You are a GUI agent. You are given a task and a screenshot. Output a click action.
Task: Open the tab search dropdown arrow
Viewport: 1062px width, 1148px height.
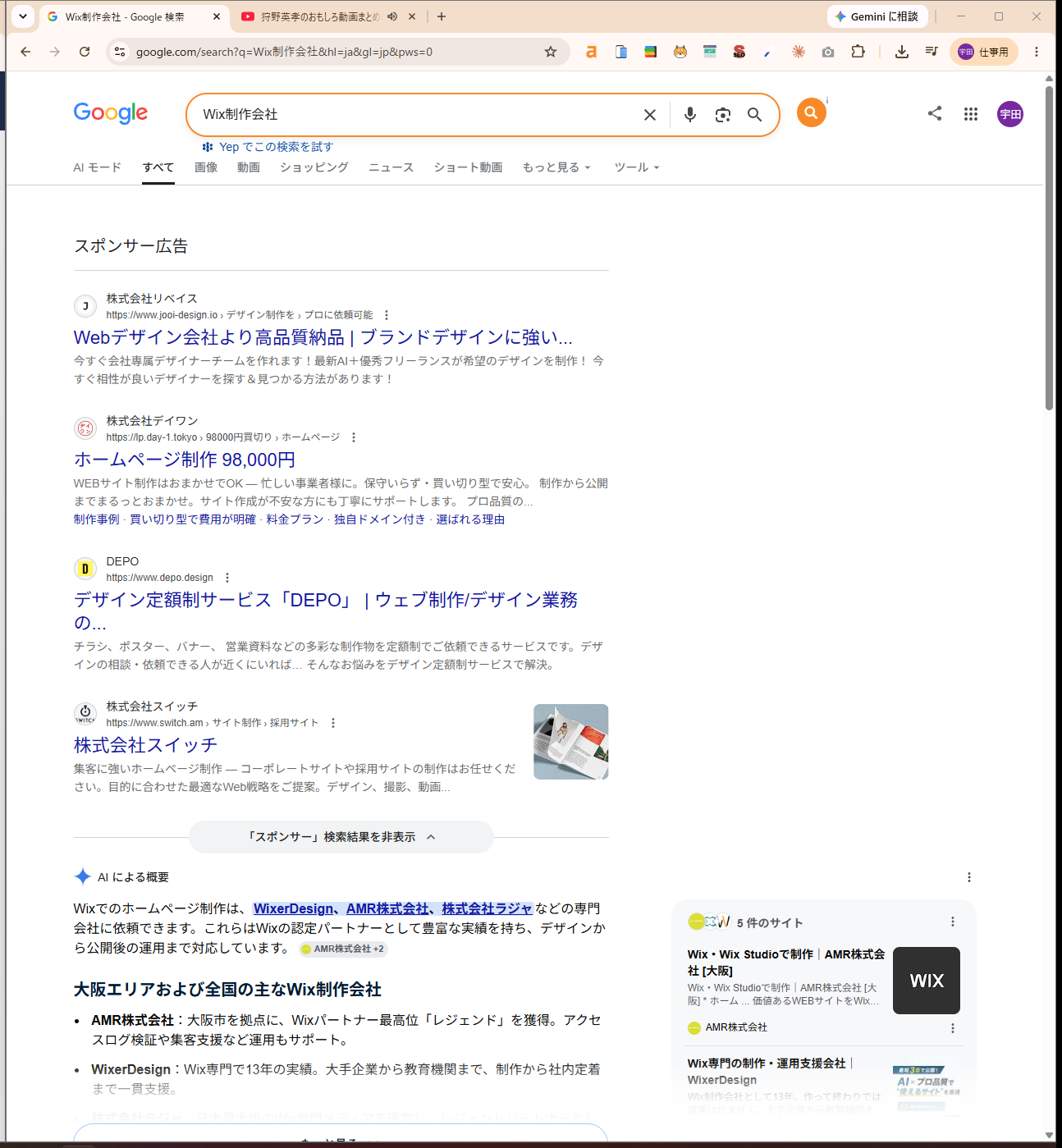[x=23, y=16]
